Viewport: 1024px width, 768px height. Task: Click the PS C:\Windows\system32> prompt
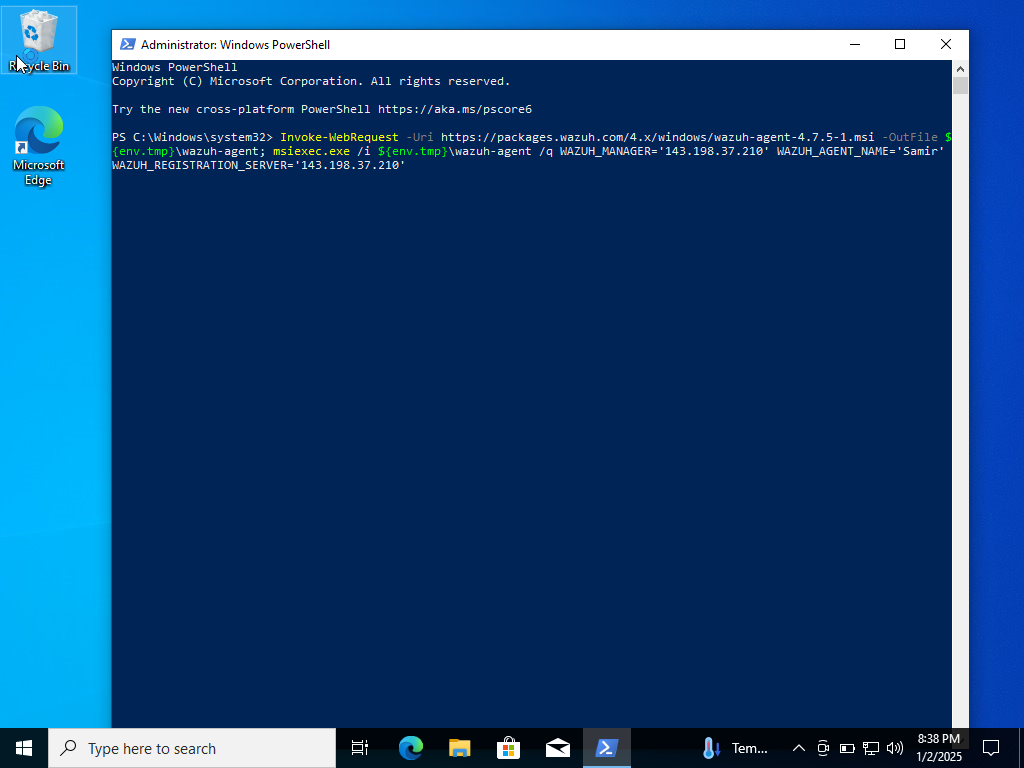193,137
